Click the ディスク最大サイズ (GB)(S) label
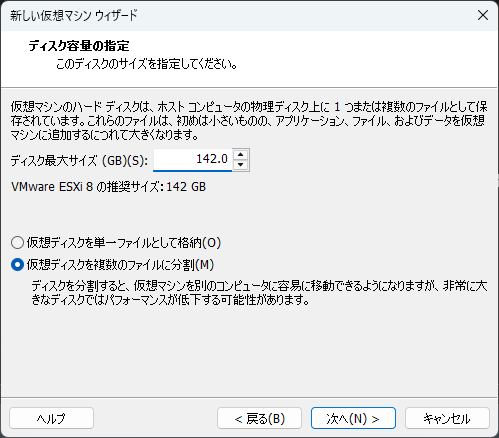 click(x=79, y=161)
